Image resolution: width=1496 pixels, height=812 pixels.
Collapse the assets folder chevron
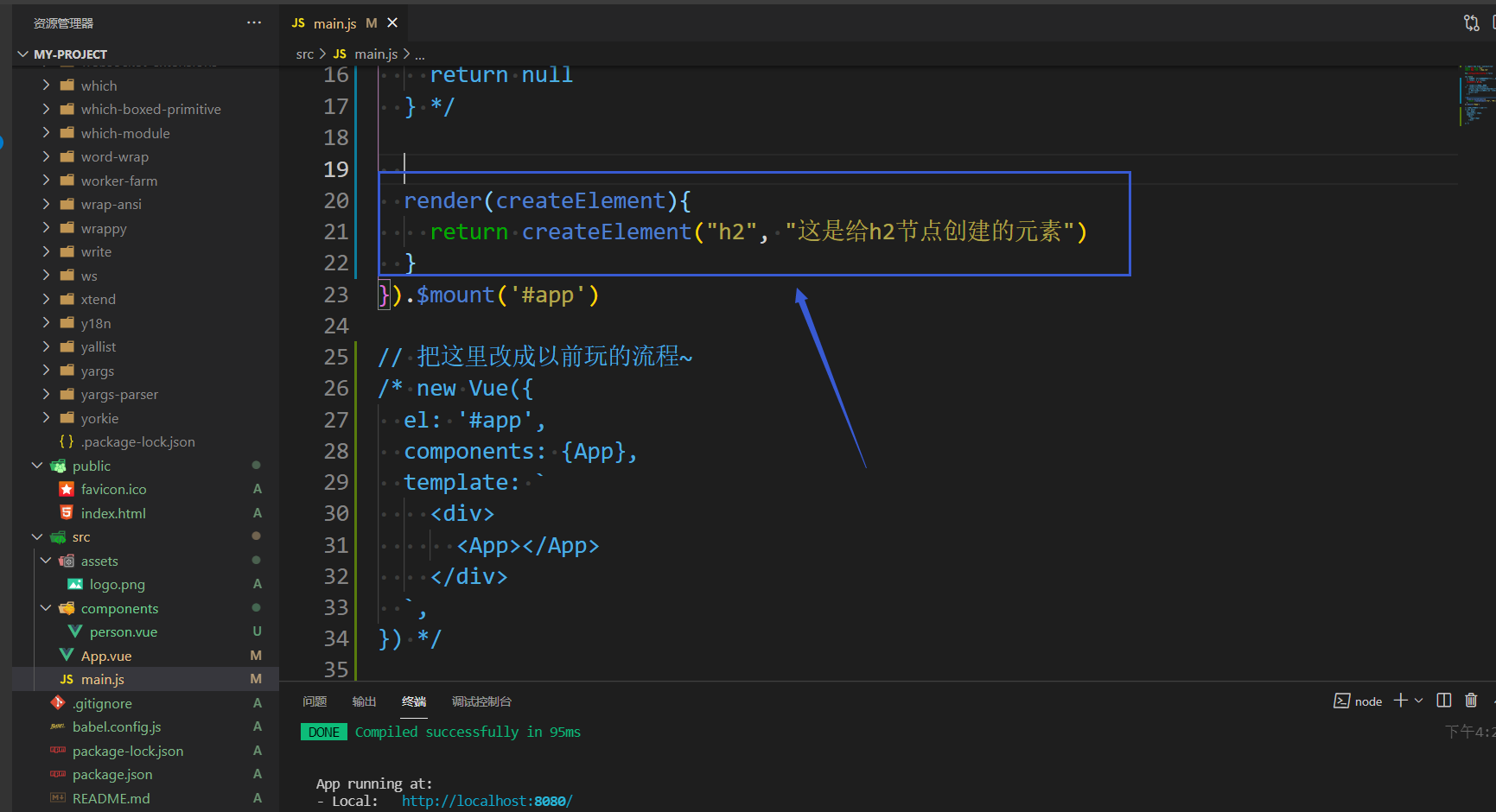46,561
